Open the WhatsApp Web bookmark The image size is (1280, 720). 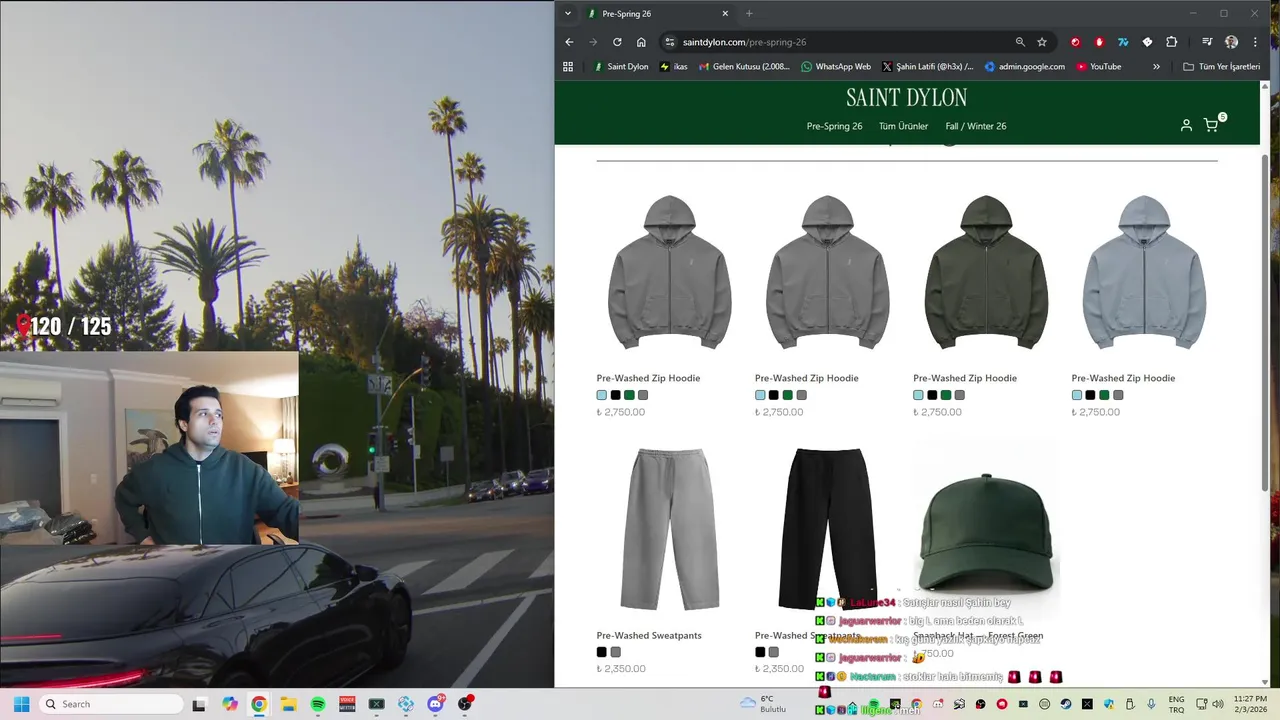pyautogui.click(x=836, y=67)
